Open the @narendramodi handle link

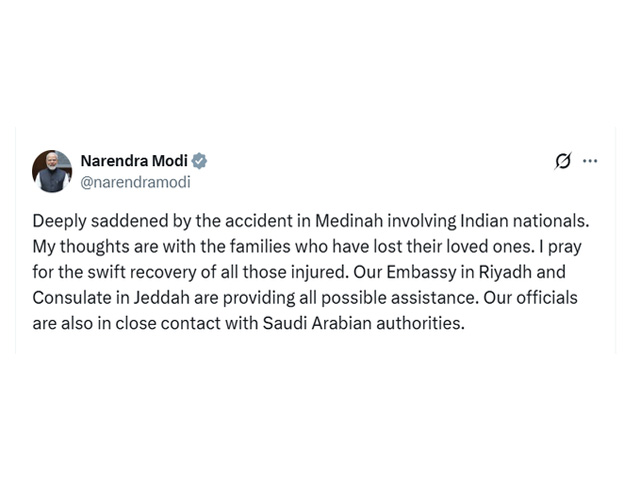[135, 182]
